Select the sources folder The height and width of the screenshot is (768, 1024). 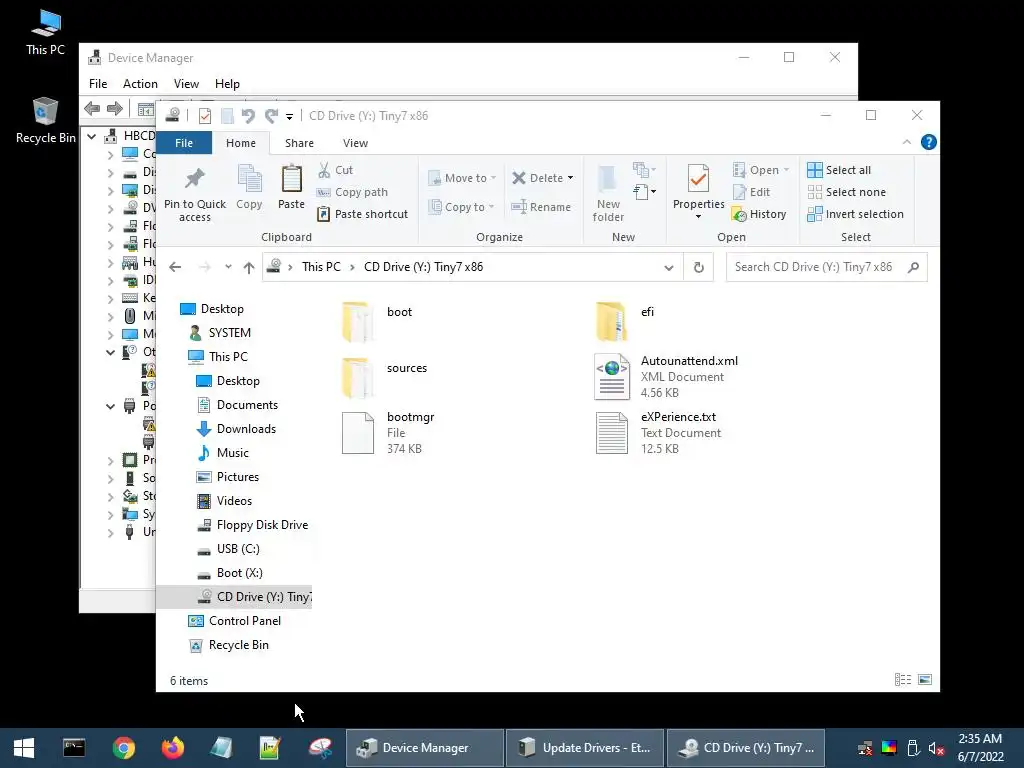pos(385,377)
